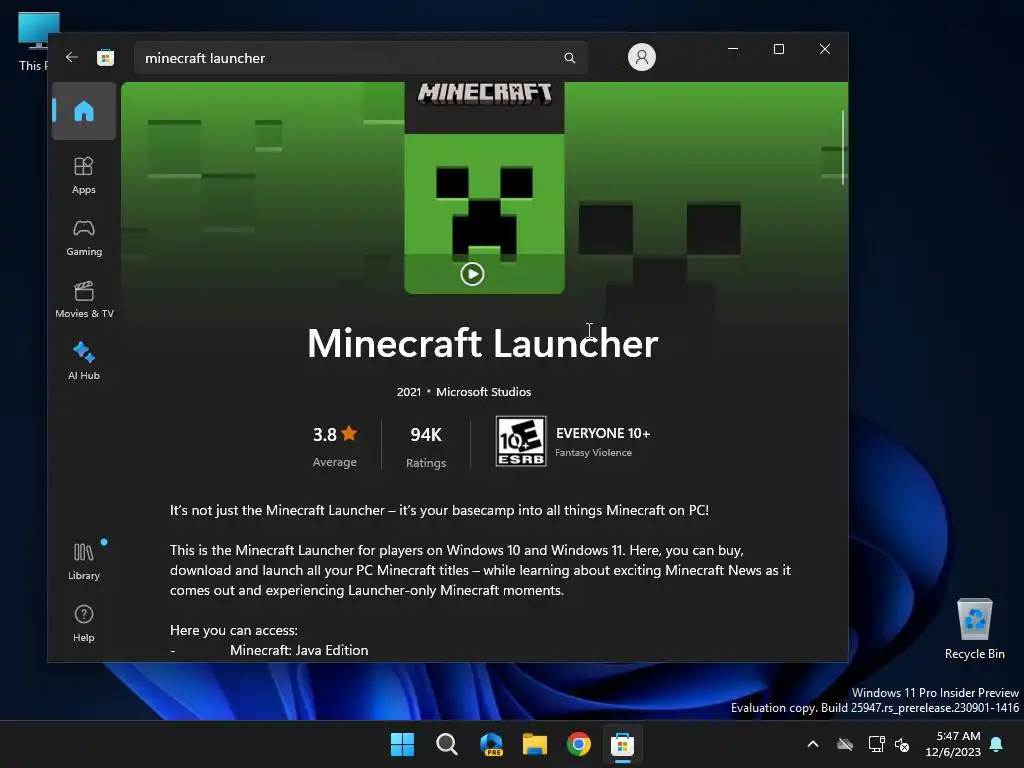Viewport: 1024px width, 768px height.
Task: Click the Minecraft creeper app thumbnail
Action: pyautogui.click(x=485, y=188)
